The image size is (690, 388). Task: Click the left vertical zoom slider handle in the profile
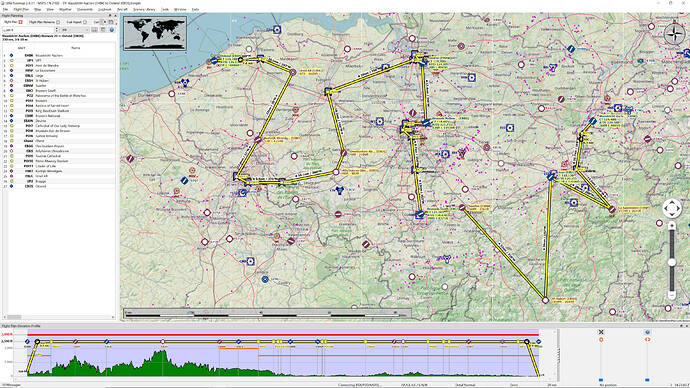pos(601,380)
